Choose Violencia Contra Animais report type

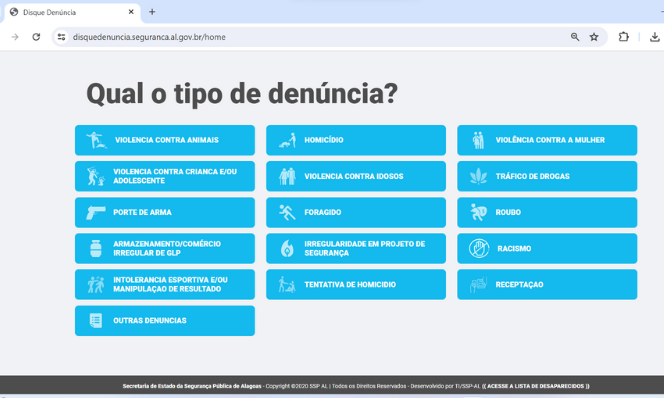click(x=165, y=140)
